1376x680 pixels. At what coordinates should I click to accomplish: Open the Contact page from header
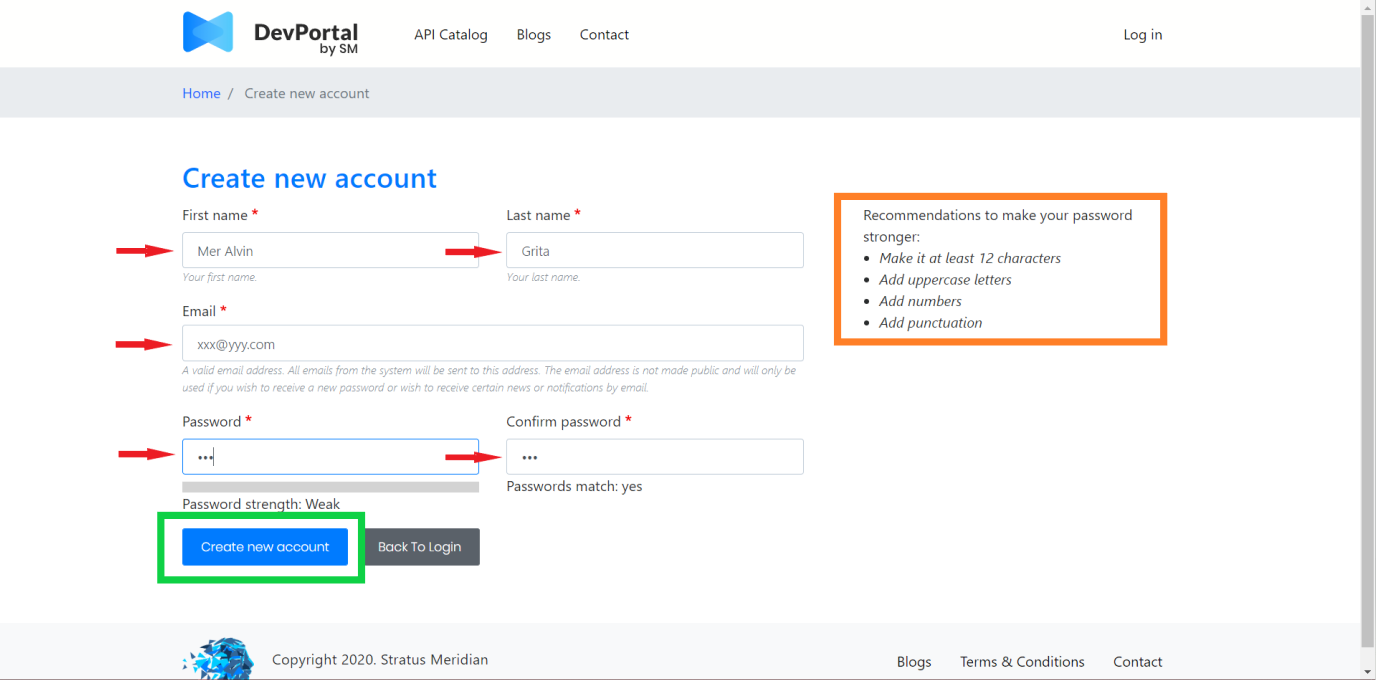tap(604, 35)
